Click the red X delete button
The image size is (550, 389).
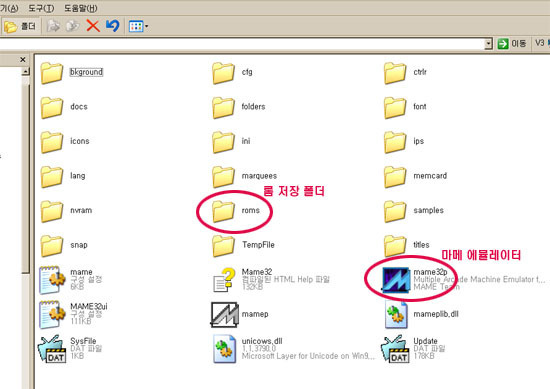(x=93, y=26)
